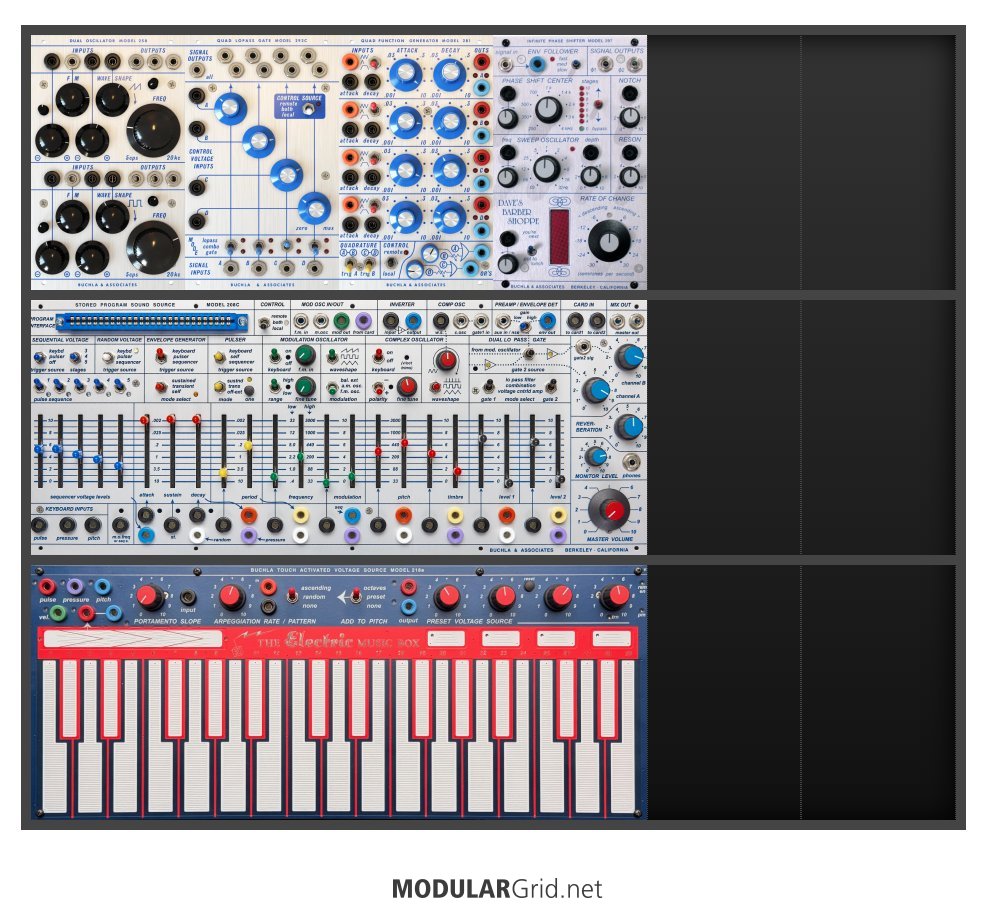Click the green f.m. in knob on Modulation Oscillator
This screenshot has width=996, height=910.
tap(305, 355)
